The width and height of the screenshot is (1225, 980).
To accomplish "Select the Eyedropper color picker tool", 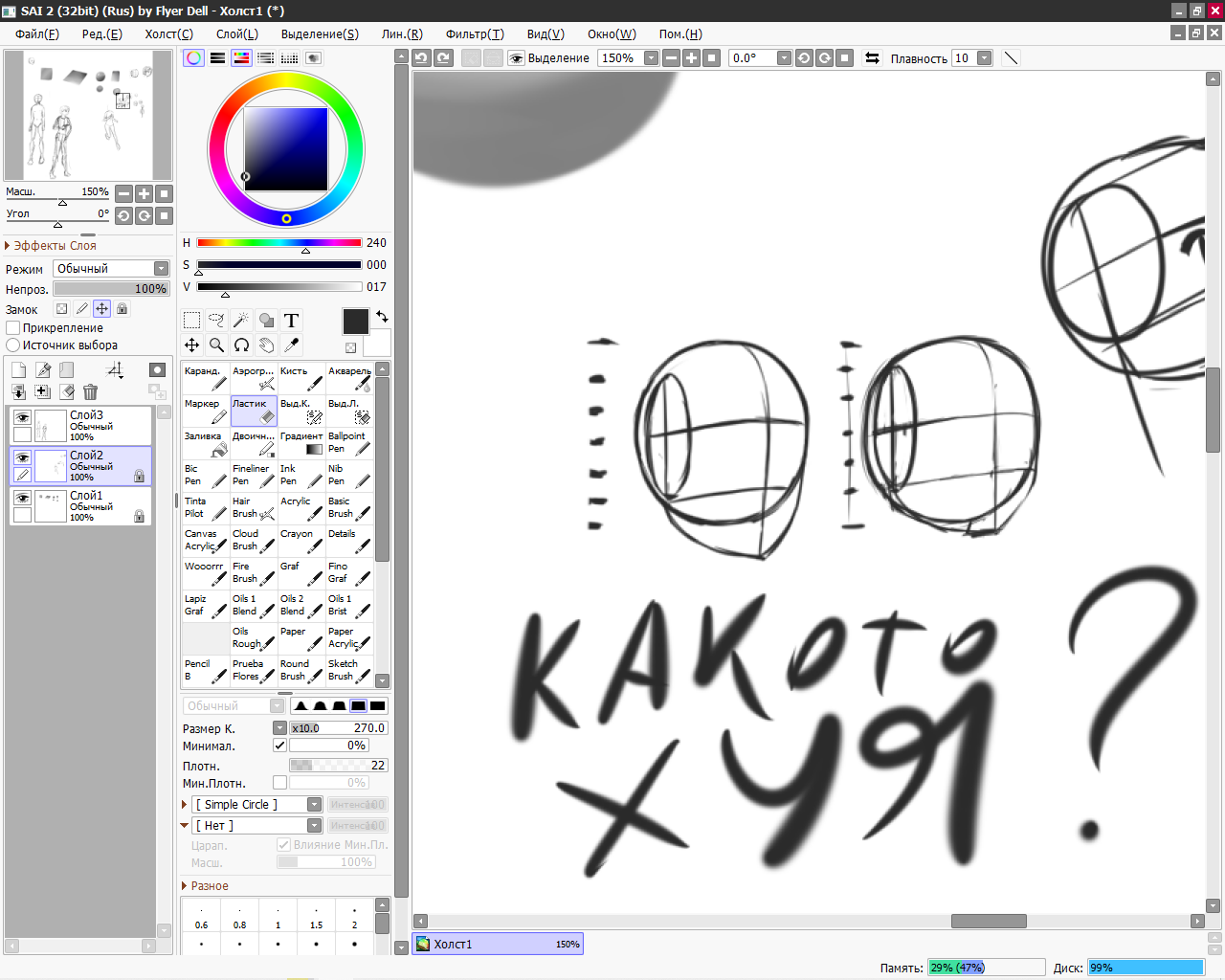I will (x=292, y=345).
